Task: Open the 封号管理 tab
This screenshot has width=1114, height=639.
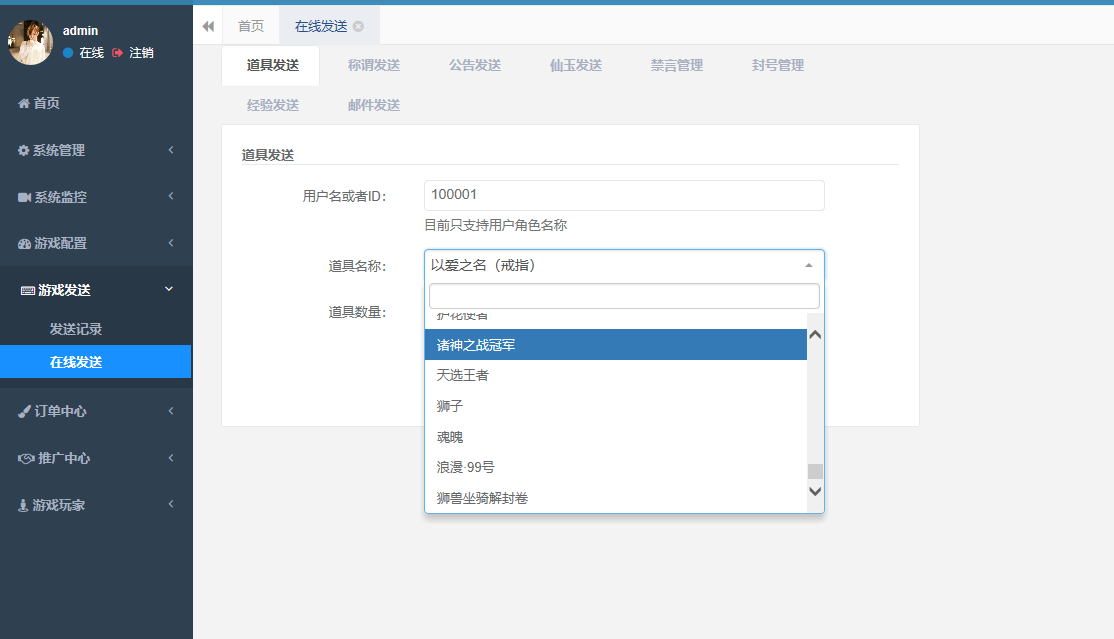Action: point(777,65)
